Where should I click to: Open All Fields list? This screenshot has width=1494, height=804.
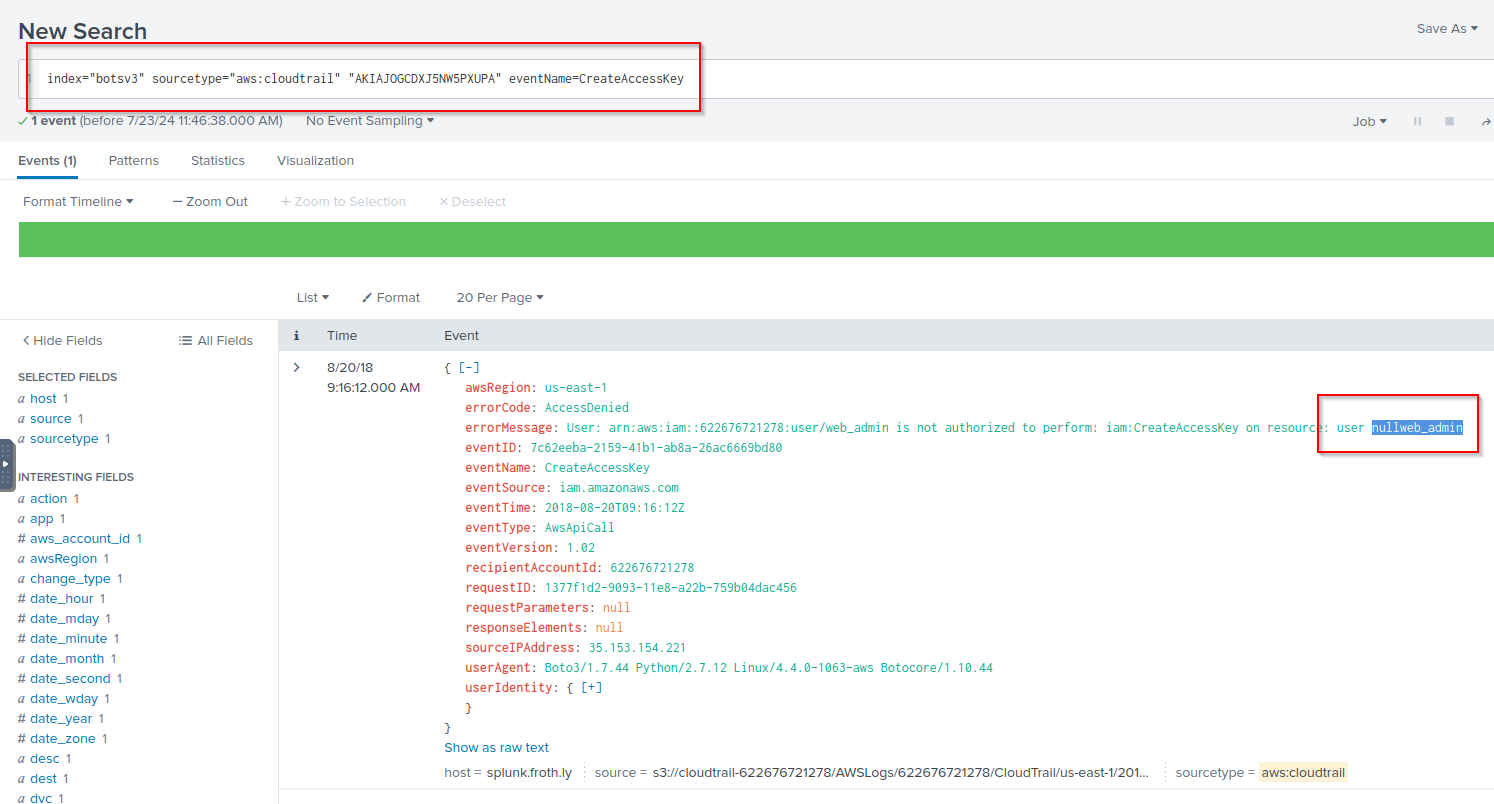point(216,340)
